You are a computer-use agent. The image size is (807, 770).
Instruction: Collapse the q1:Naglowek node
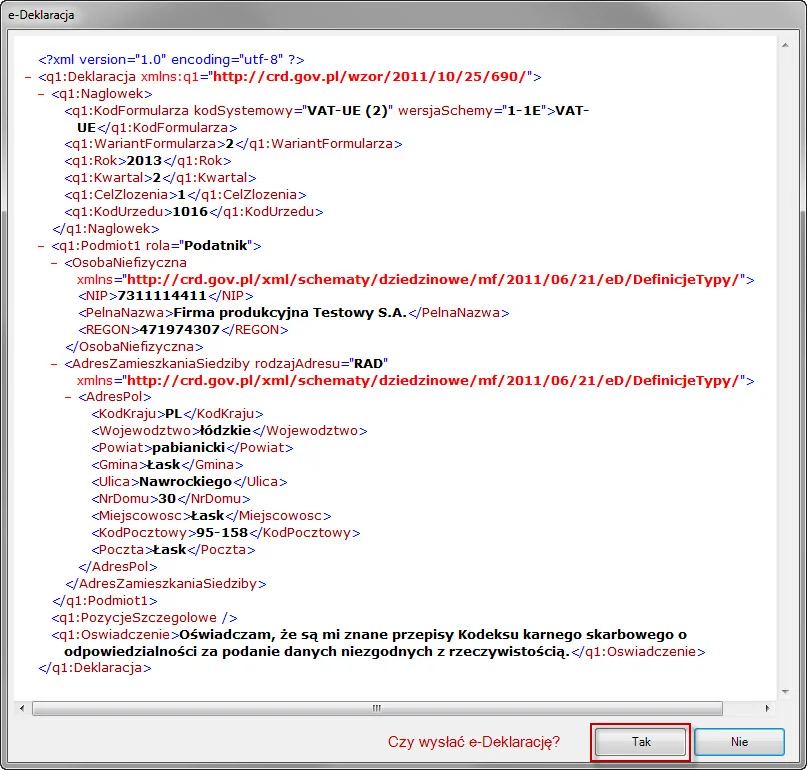[41, 94]
